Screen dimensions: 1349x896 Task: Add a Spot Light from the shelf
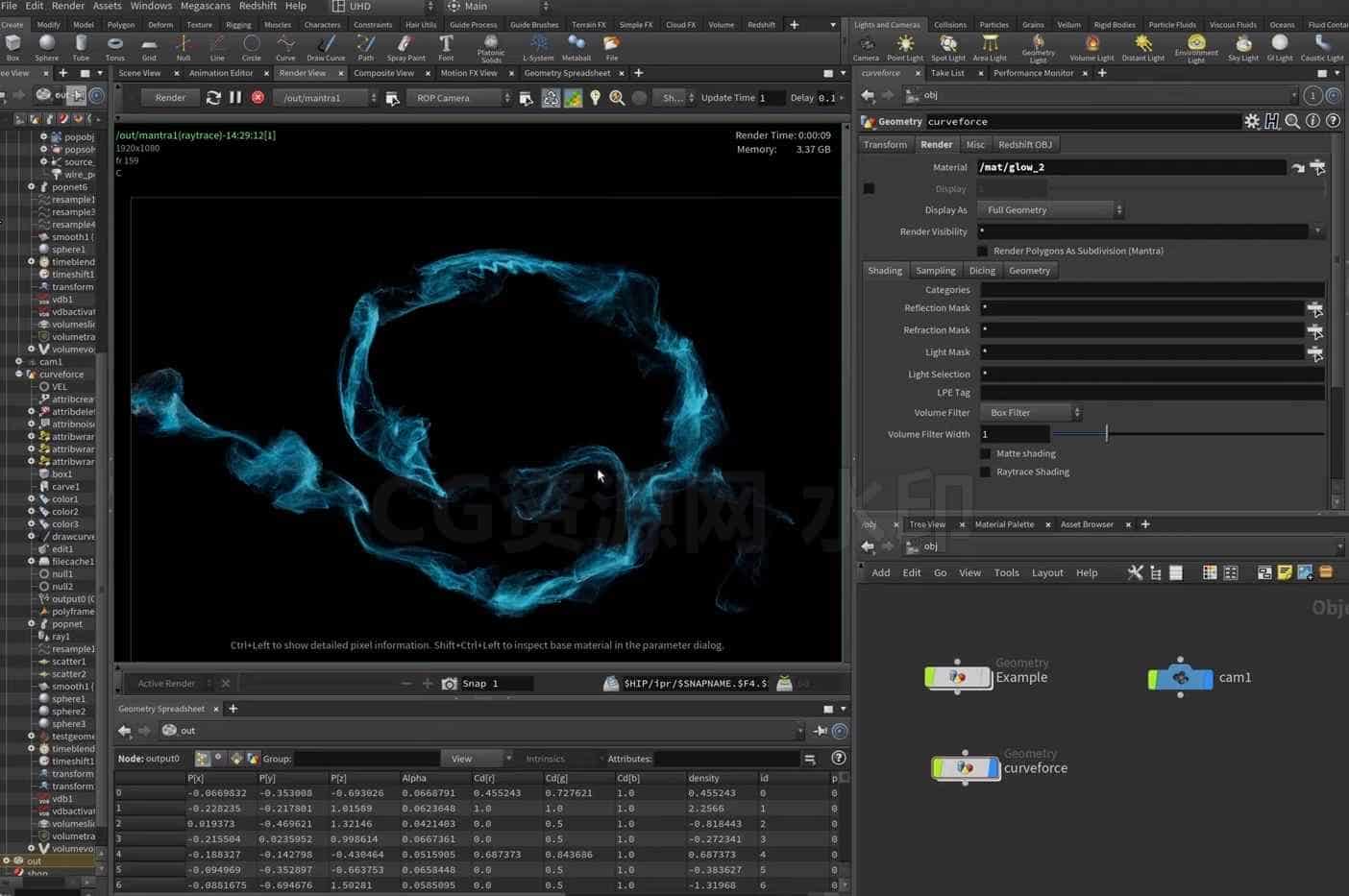948,48
